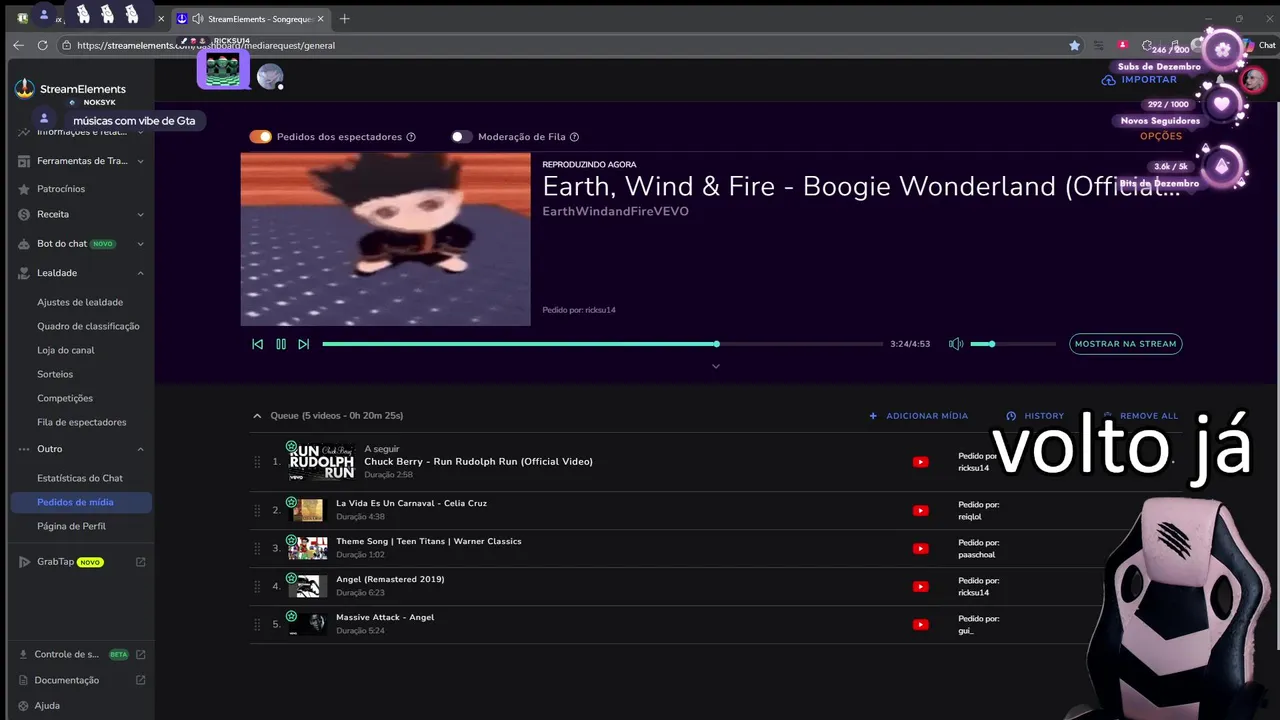Open a new browser tab

tap(345, 19)
